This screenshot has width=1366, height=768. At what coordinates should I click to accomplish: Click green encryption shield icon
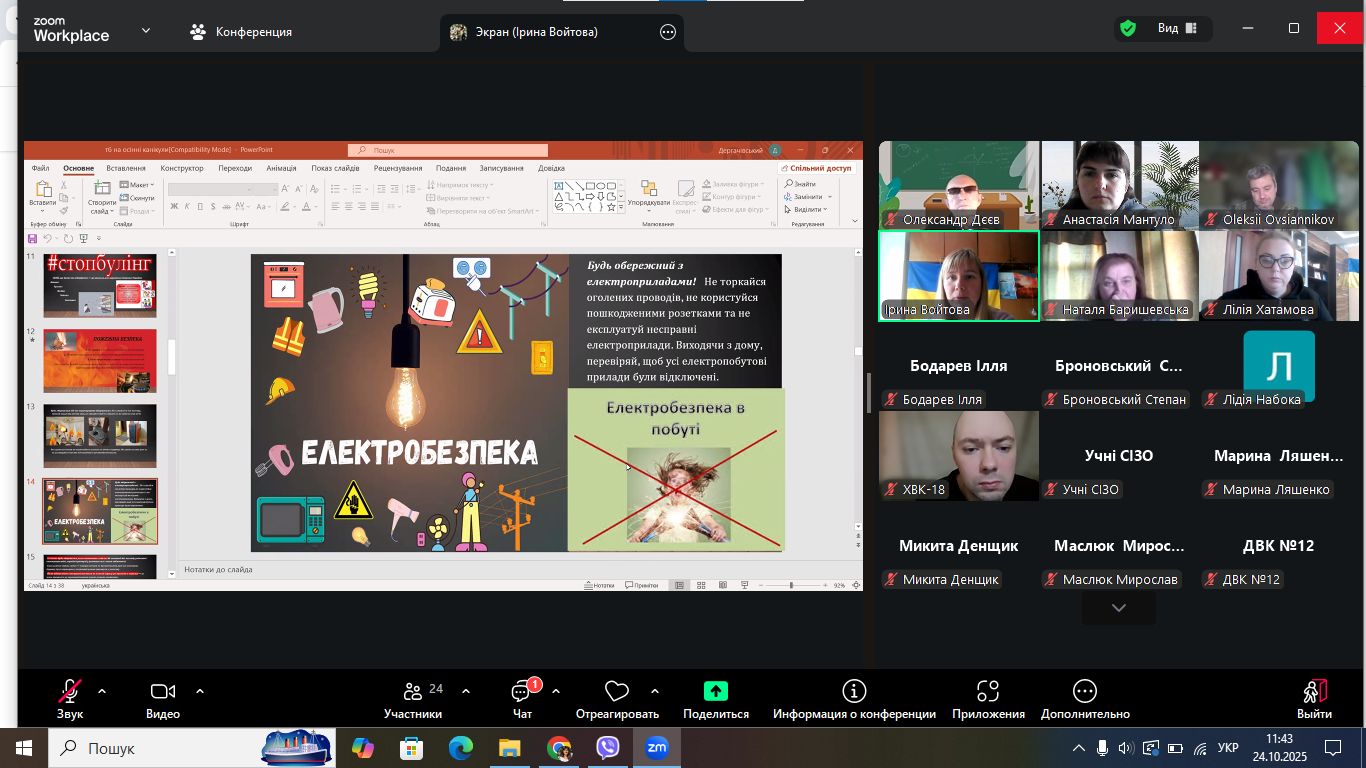coord(1128,28)
